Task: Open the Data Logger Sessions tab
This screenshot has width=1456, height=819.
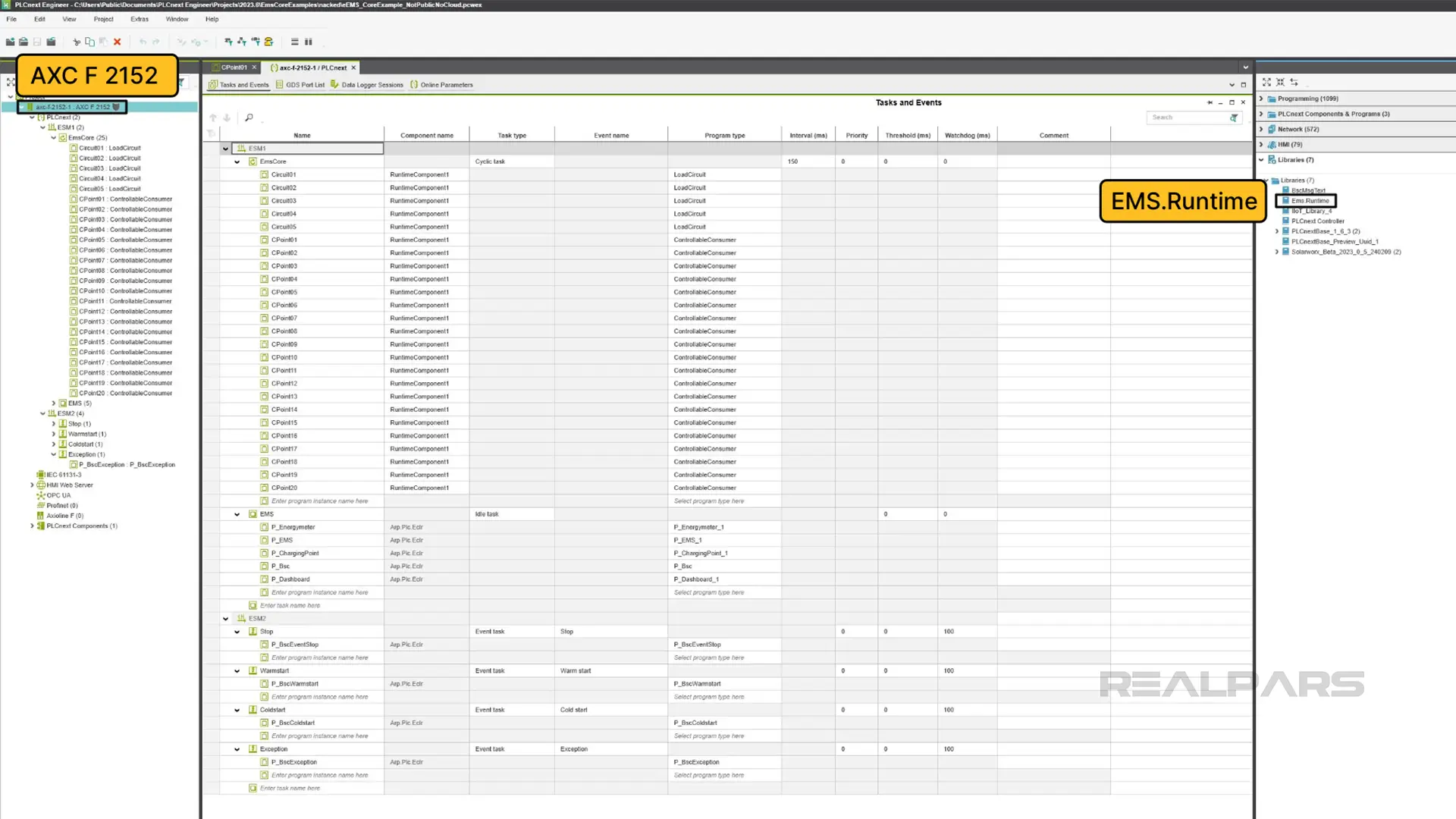Action: [x=367, y=85]
